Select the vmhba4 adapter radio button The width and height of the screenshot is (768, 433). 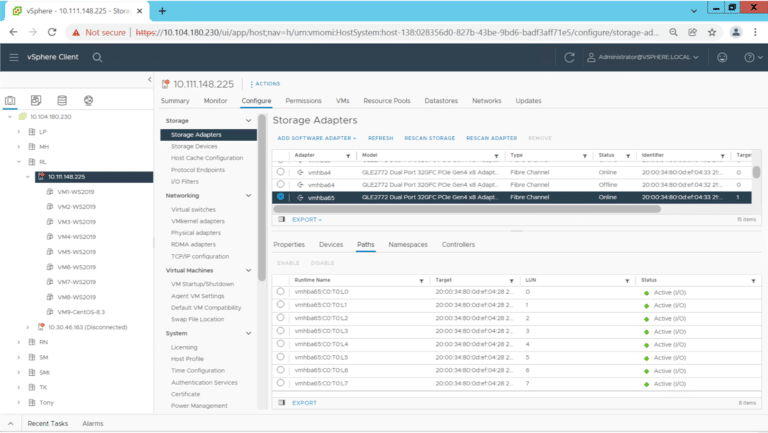pyautogui.click(x=280, y=172)
